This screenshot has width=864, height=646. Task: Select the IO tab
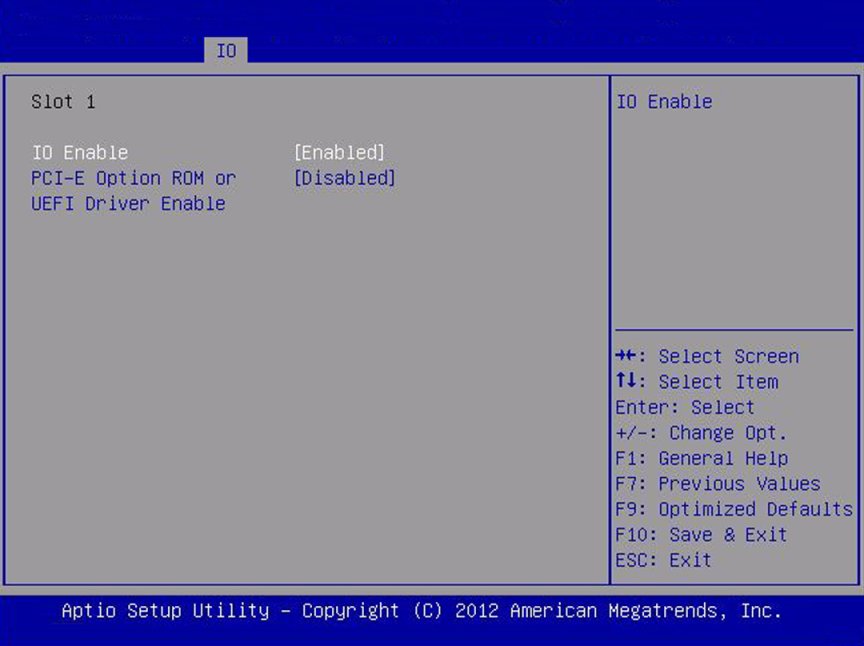(225, 50)
